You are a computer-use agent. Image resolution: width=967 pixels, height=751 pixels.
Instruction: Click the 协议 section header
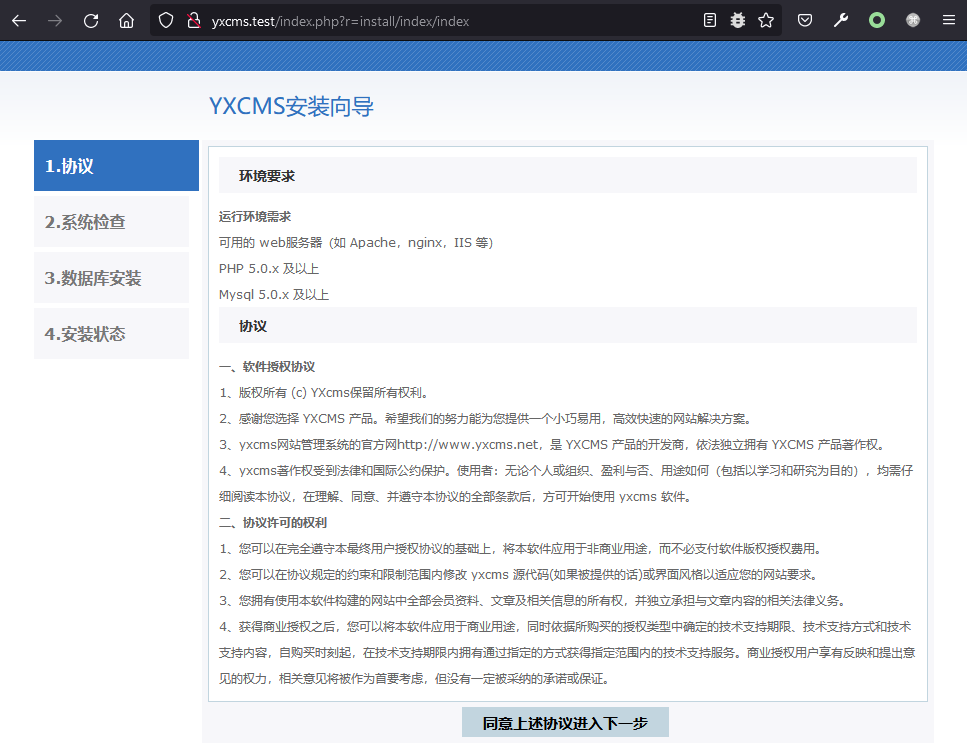click(x=567, y=326)
